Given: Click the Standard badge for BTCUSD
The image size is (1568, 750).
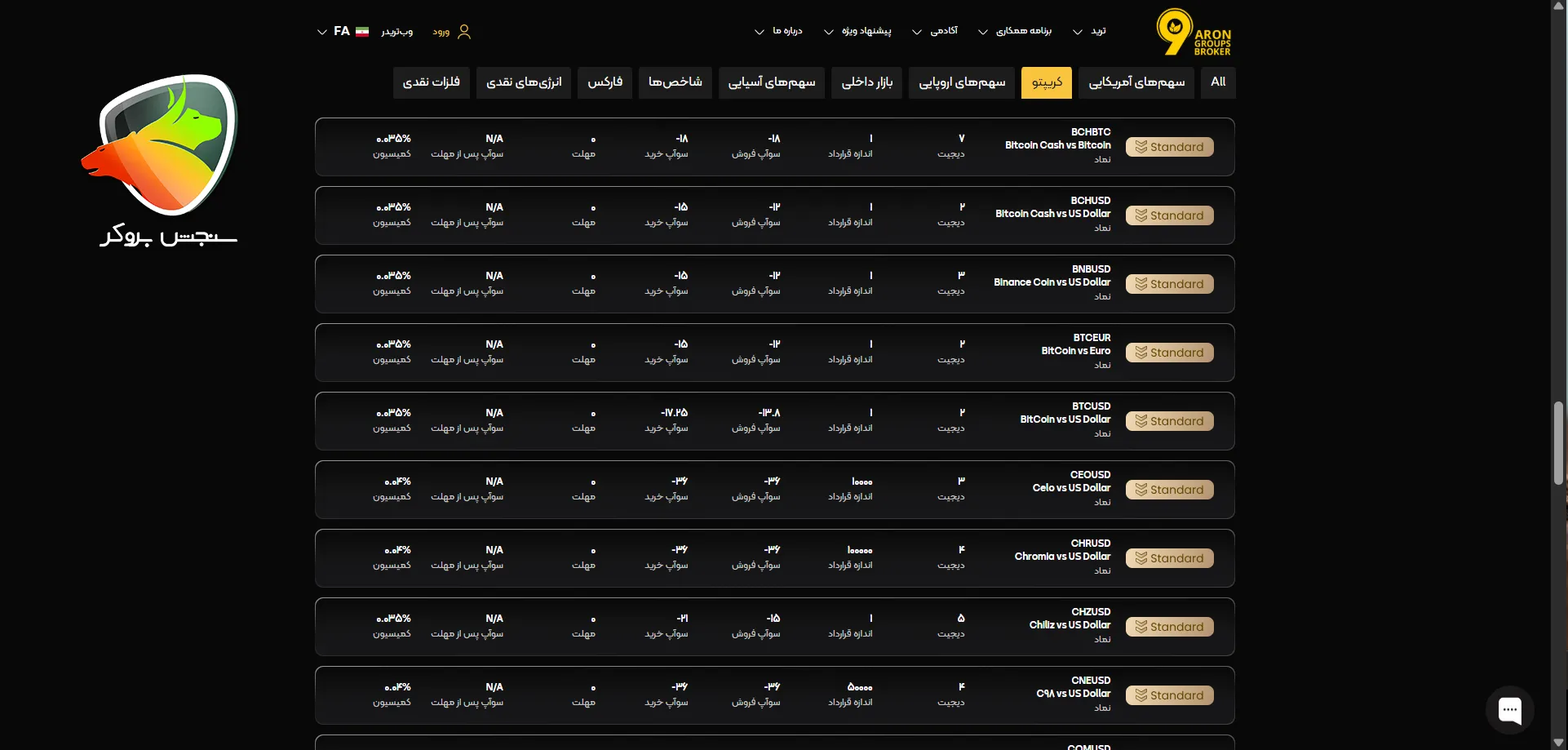Looking at the screenshot, I should [x=1169, y=421].
